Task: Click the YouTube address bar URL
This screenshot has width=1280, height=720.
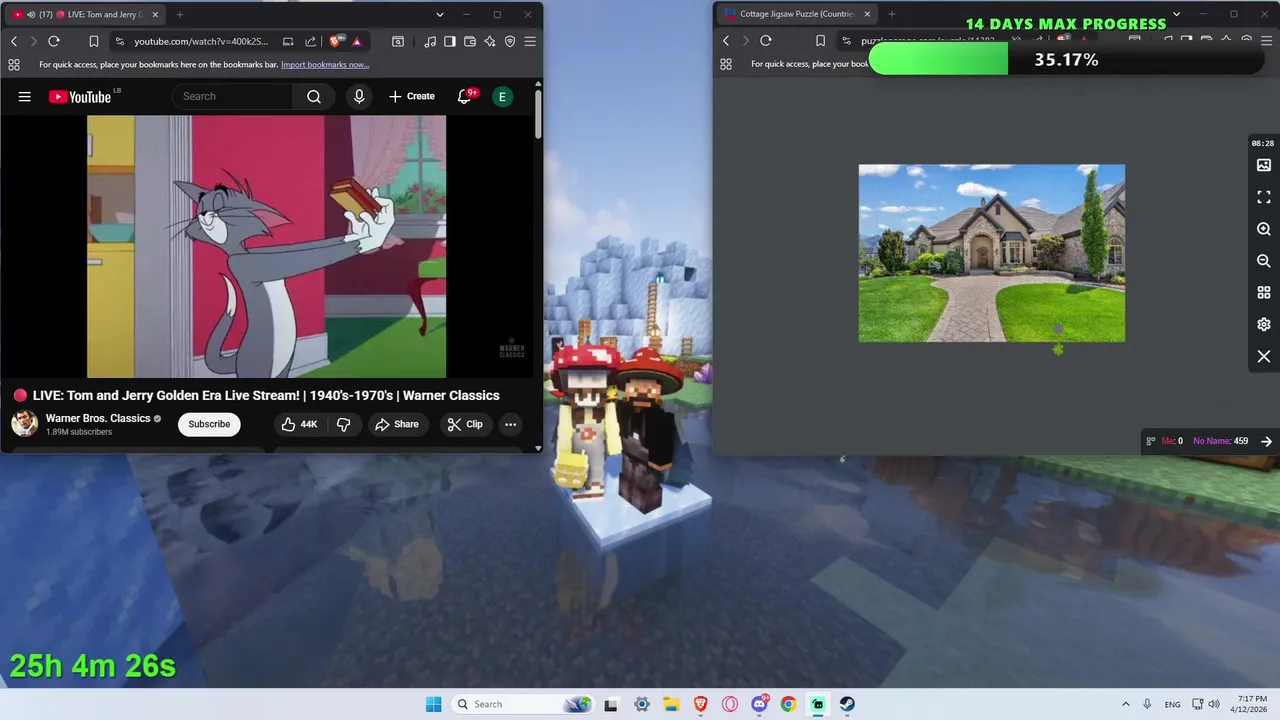Action: coord(201,41)
